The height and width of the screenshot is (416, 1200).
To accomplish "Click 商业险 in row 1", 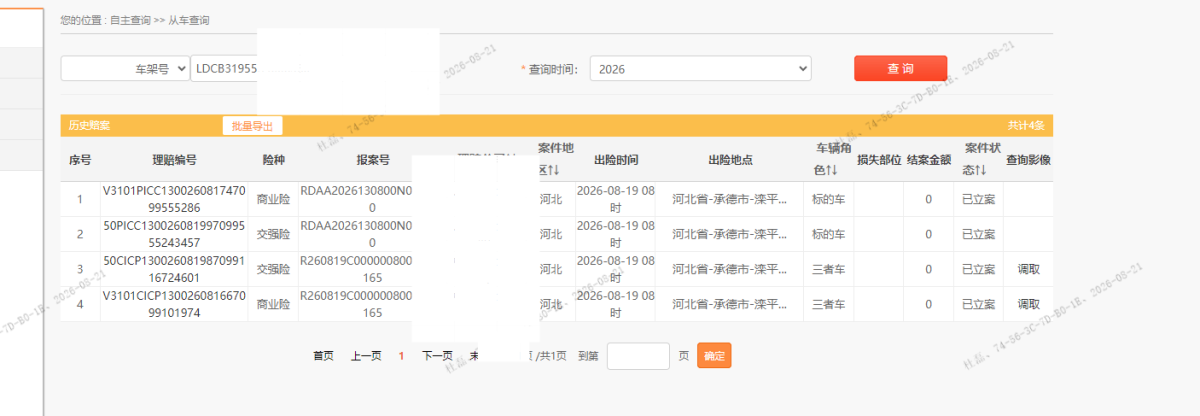I will (273, 199).
